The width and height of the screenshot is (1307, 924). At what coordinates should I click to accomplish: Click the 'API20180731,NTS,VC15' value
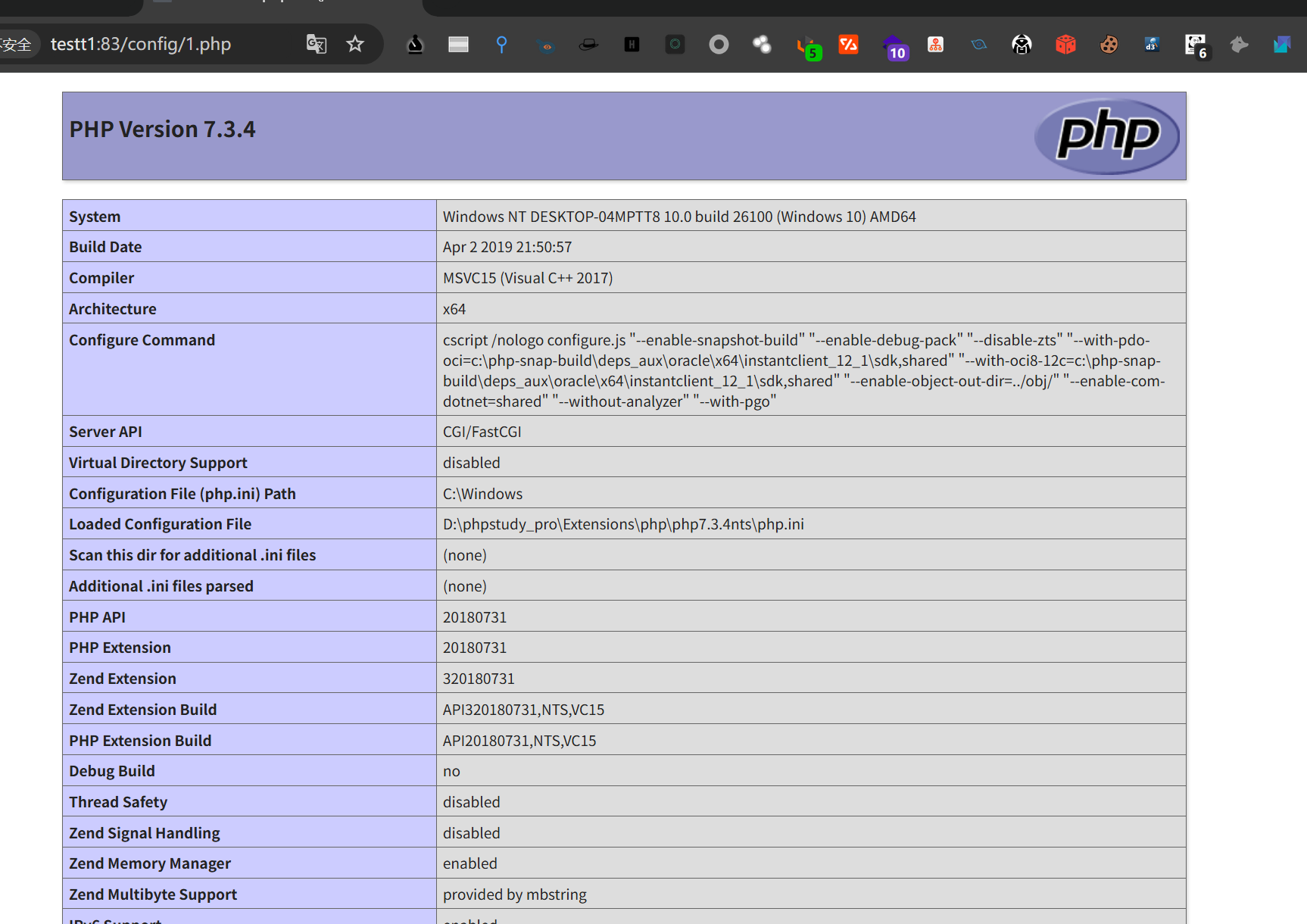[519, 741]
